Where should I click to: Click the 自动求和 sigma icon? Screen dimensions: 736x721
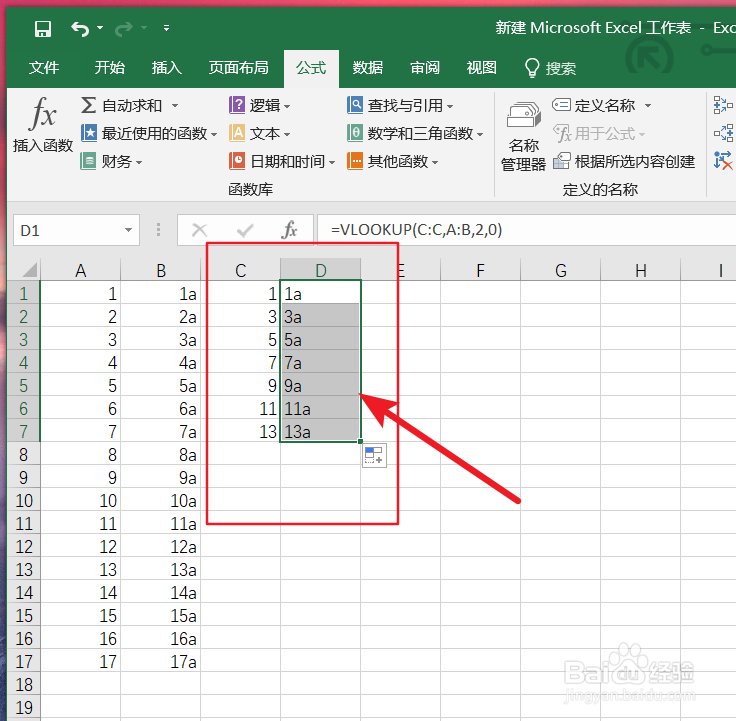click(88, 105)
